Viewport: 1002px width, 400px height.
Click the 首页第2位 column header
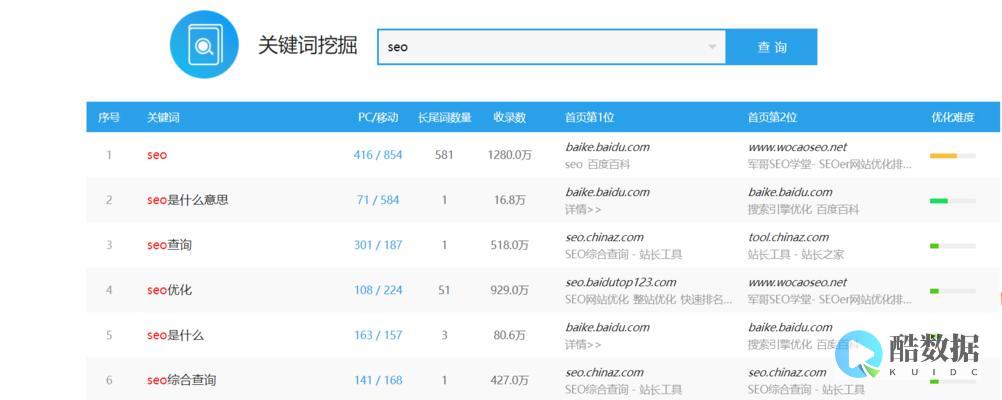click(x=772, y=118)
